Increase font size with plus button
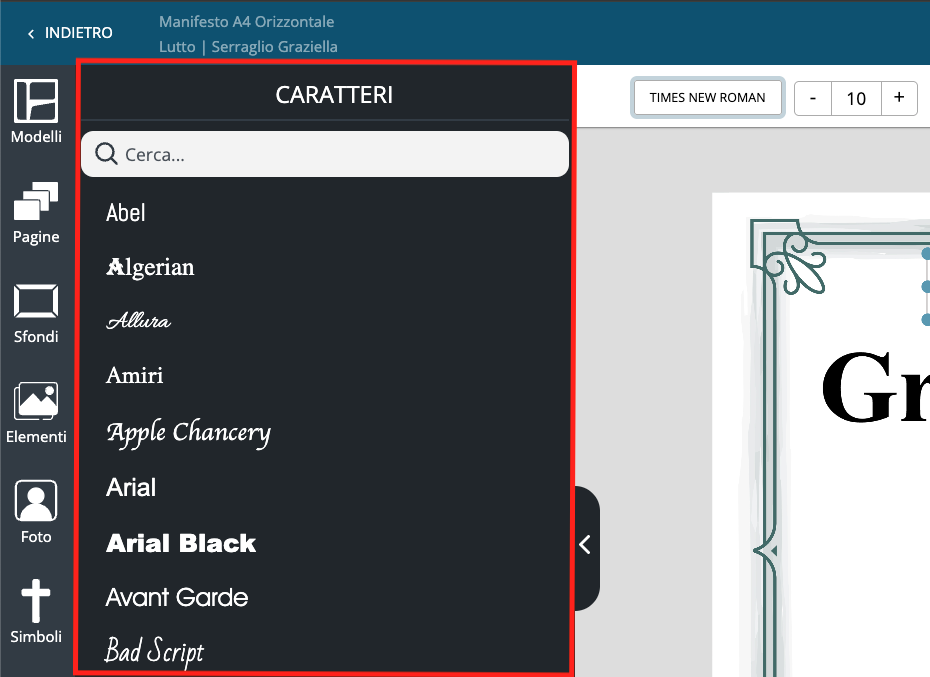The image size is (930, 677). [x=899, y=98]
